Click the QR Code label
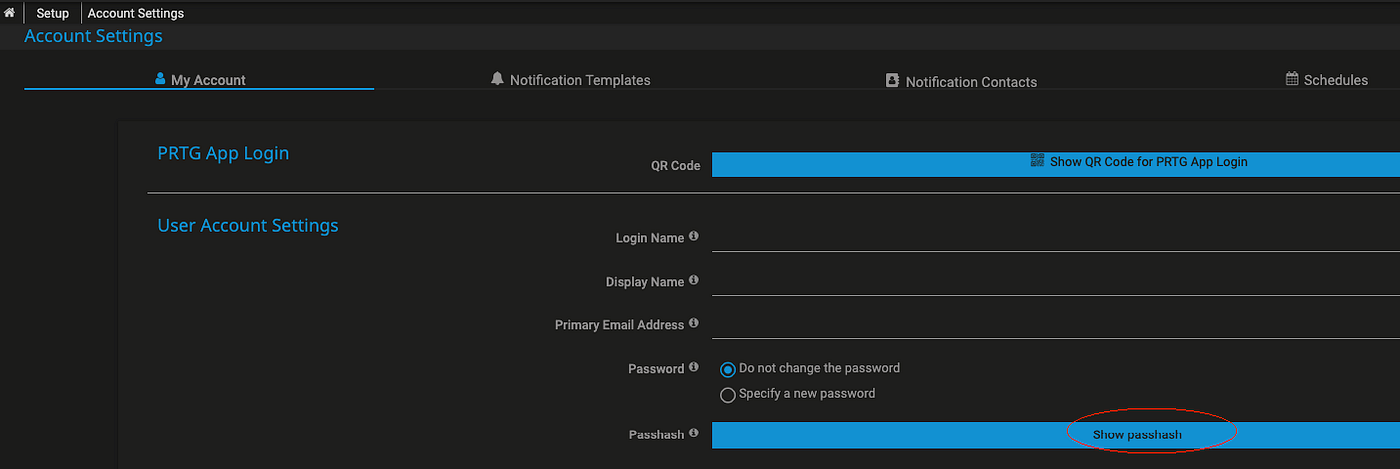This screenshot has width=1400, height=469. coord(675,165)
